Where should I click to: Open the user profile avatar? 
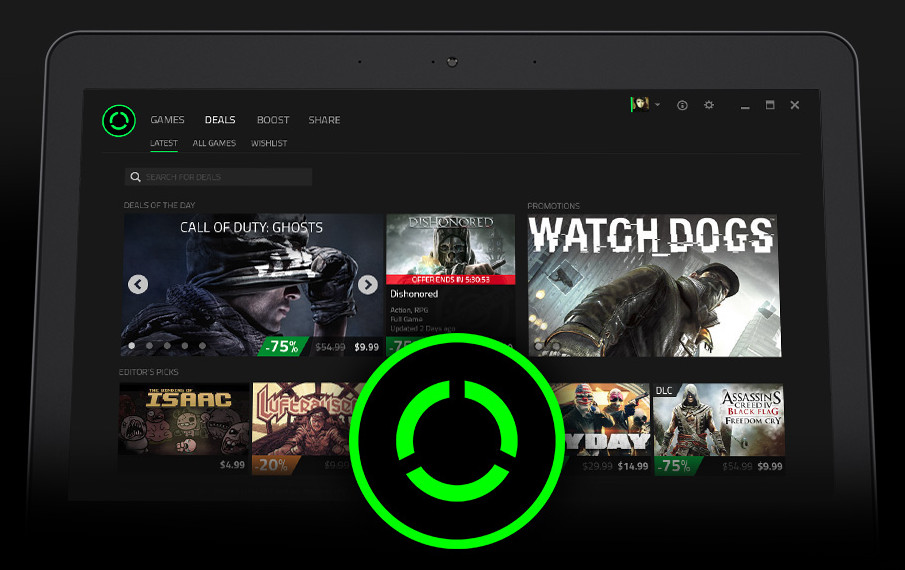[640, 104]
